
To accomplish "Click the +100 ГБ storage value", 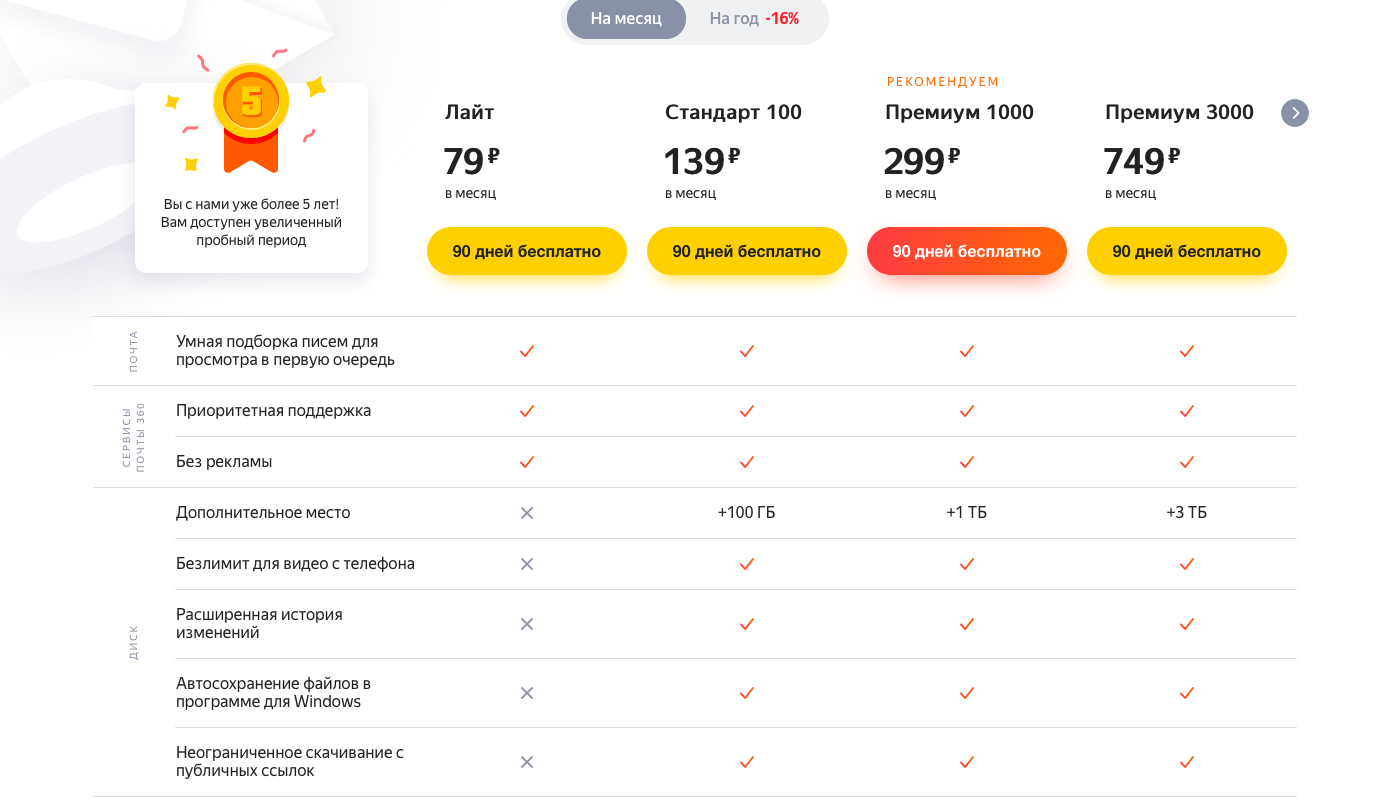I will [746, 513].
